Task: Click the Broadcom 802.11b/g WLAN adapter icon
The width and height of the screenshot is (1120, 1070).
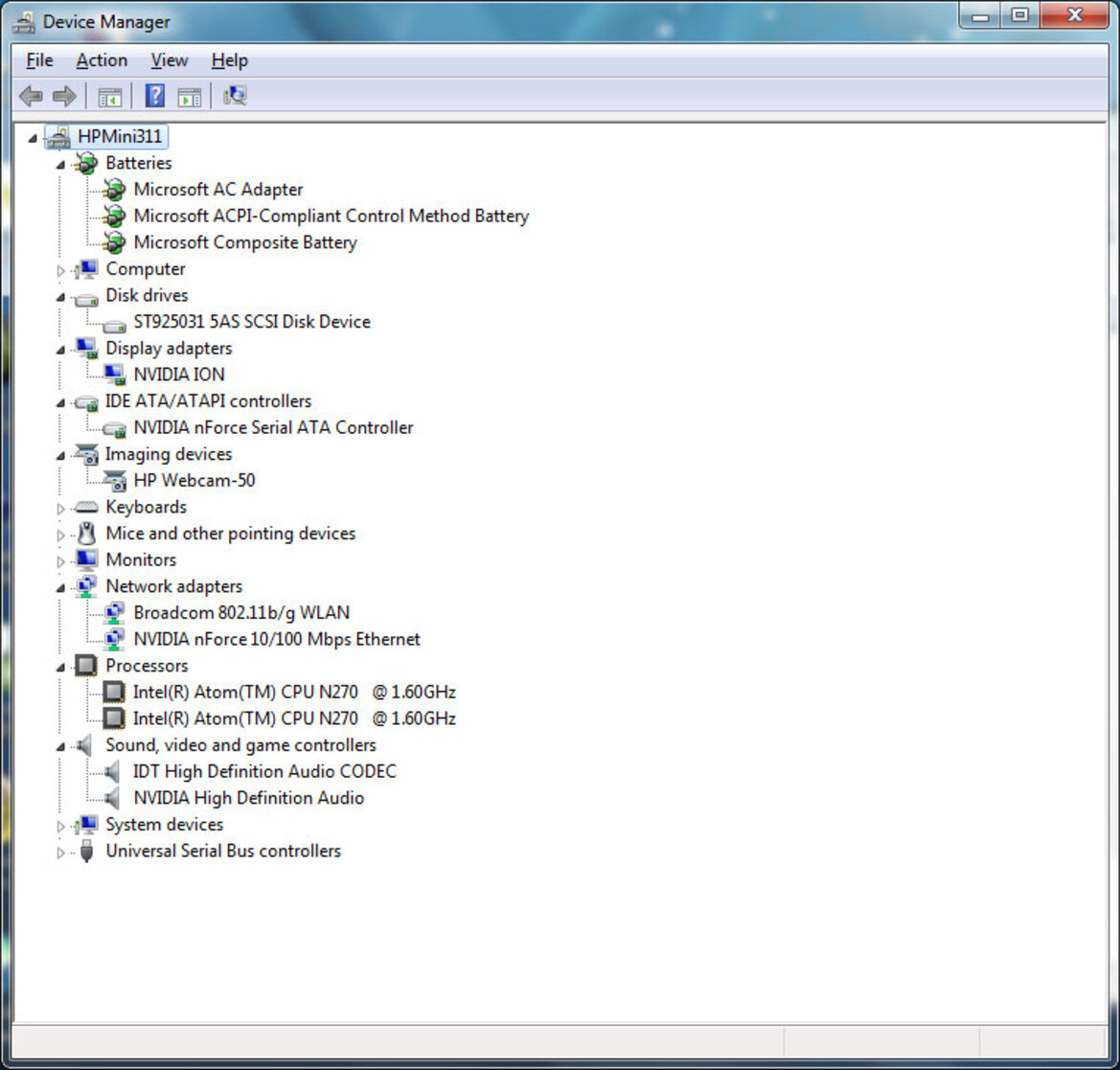Action: pyautogui.click(x=114, y=613)
